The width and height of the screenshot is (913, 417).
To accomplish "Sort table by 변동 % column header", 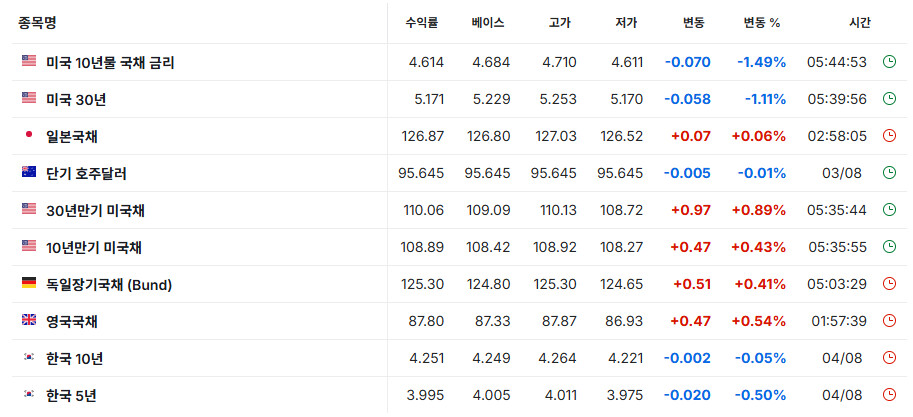I will tap(762, 23).
